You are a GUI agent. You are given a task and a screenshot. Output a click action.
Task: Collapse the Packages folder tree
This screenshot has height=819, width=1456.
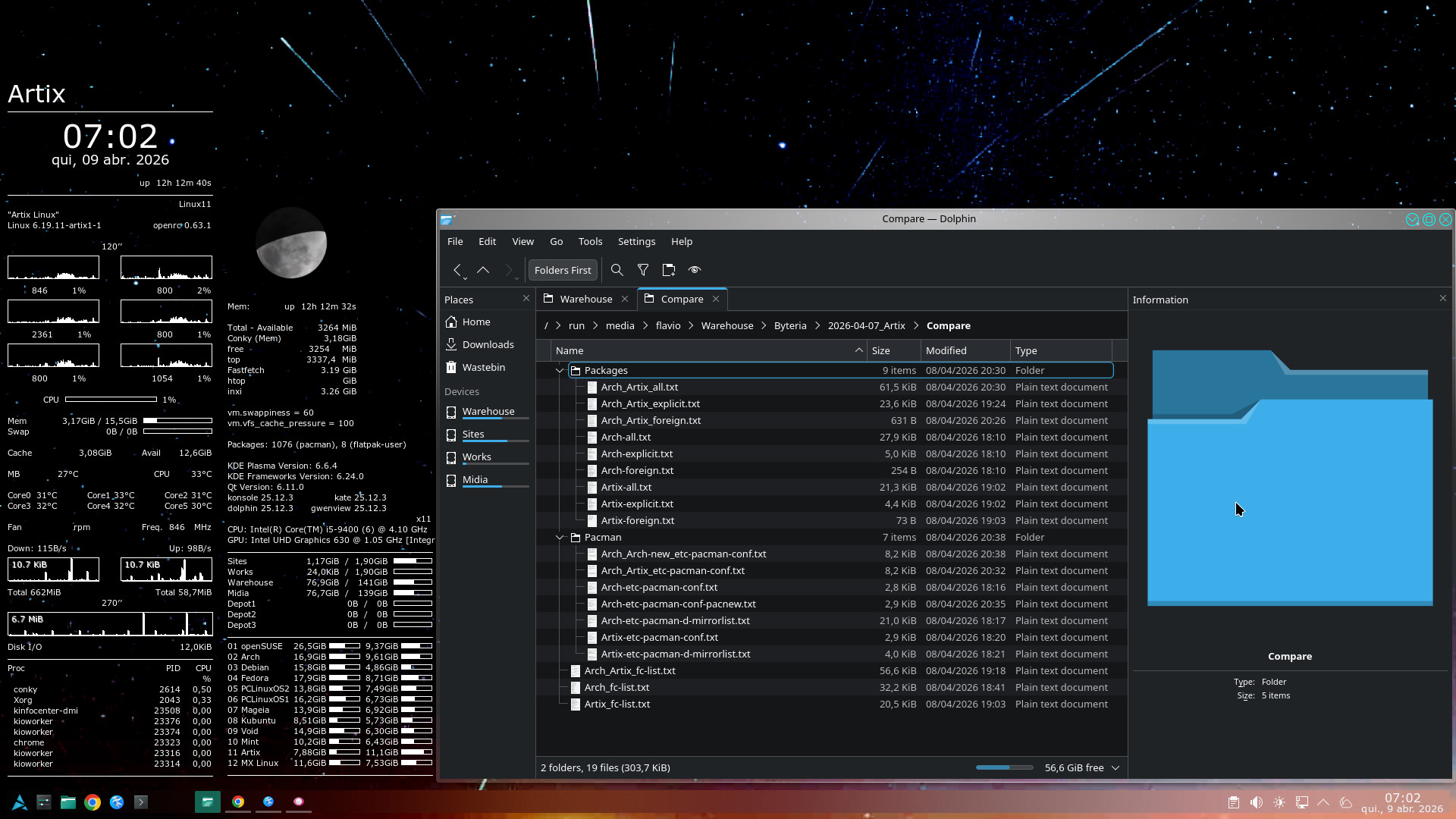[560, 371]
